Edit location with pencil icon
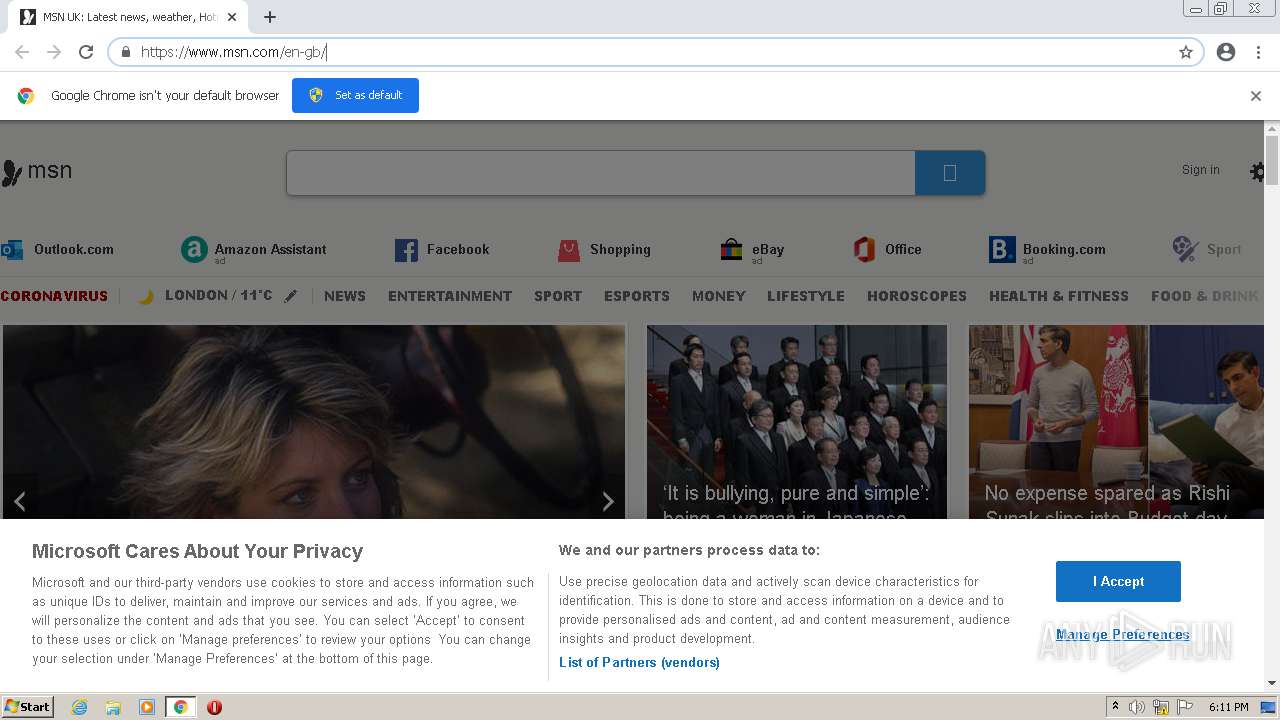 coord(290,296)
